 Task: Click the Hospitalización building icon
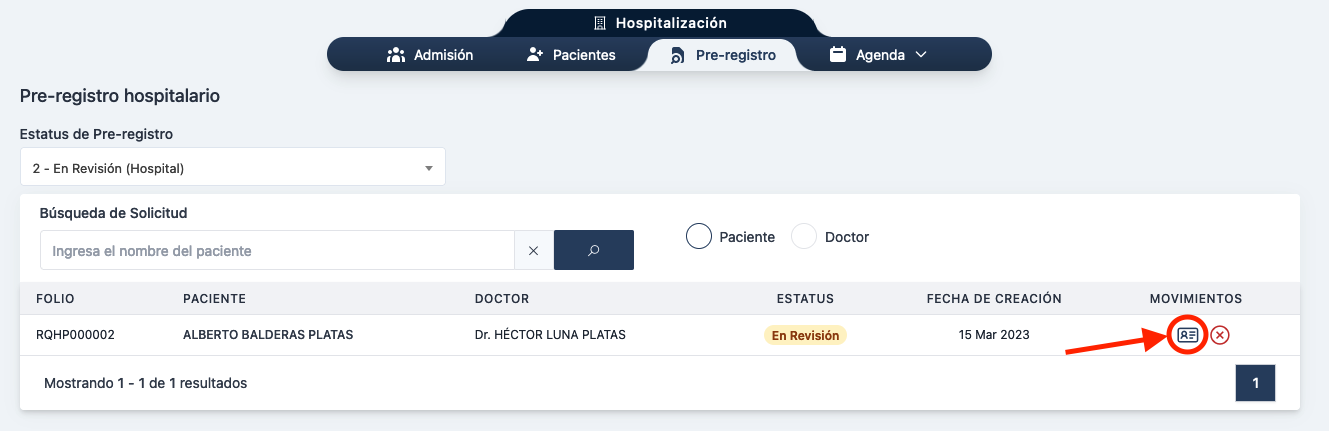coord(600,23)
